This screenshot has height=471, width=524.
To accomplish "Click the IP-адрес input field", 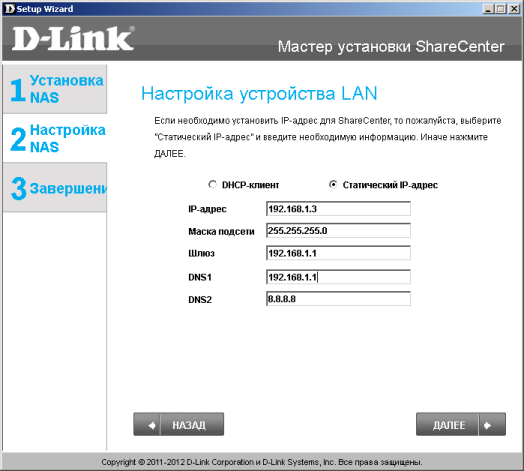I will tap(338, 209).
